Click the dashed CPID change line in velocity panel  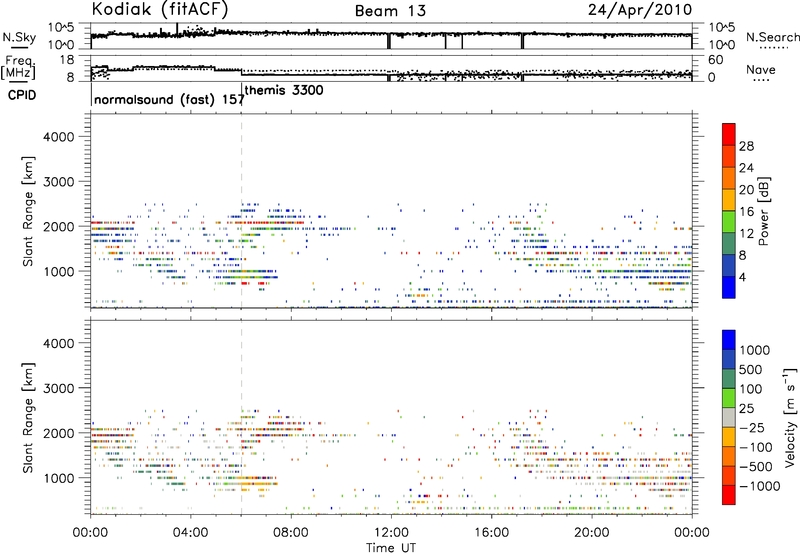point(241,417)
